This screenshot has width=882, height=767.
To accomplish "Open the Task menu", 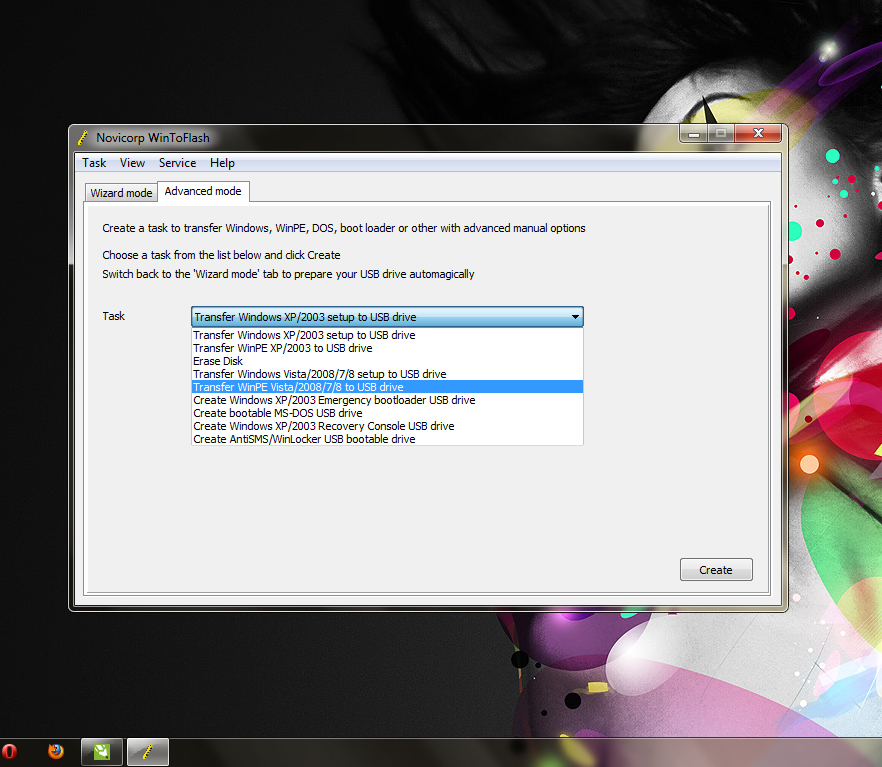I will 94,163.
